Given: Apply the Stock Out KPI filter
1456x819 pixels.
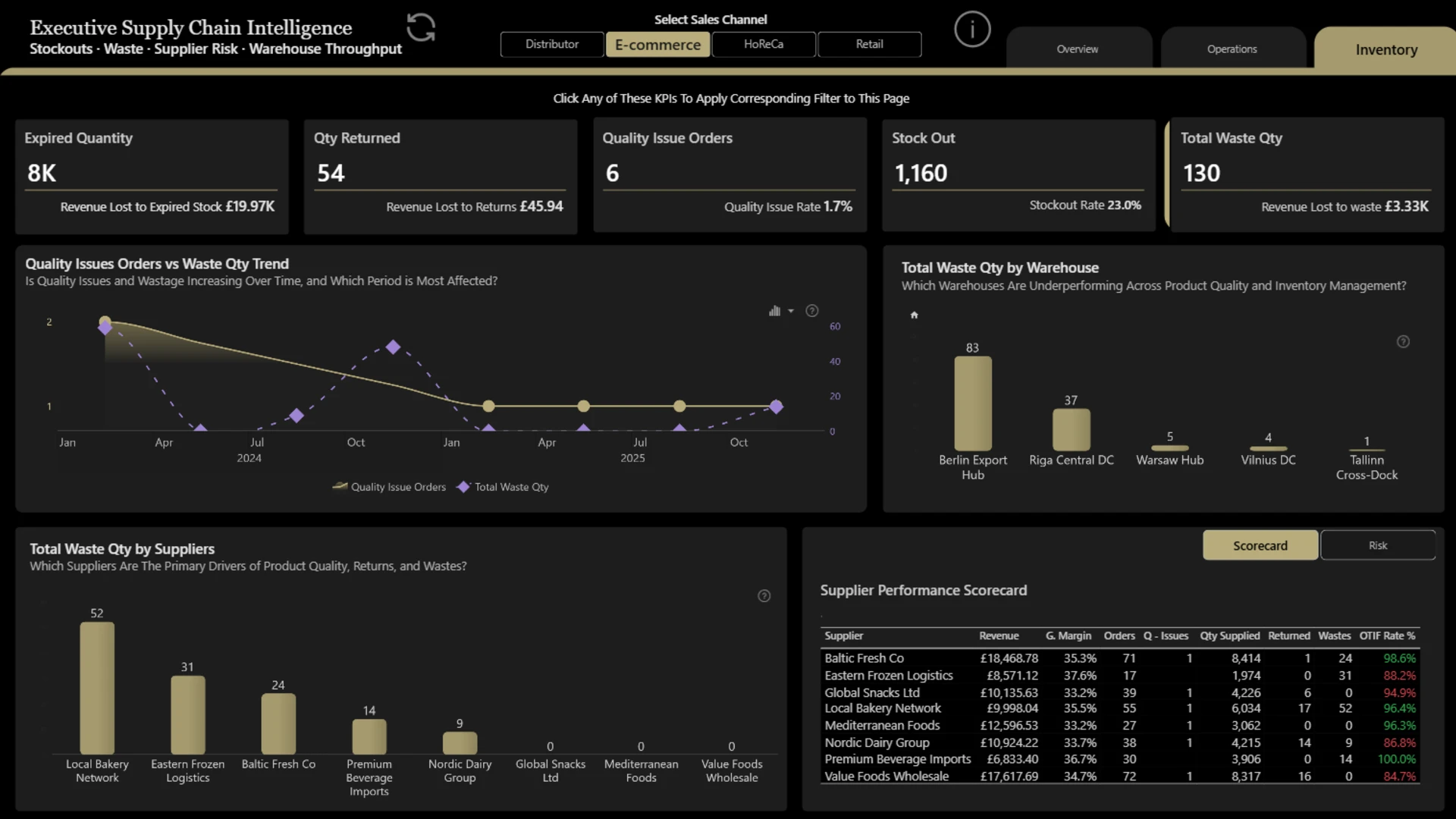Looking at the screenshot, I should (x=1018, y=174).
